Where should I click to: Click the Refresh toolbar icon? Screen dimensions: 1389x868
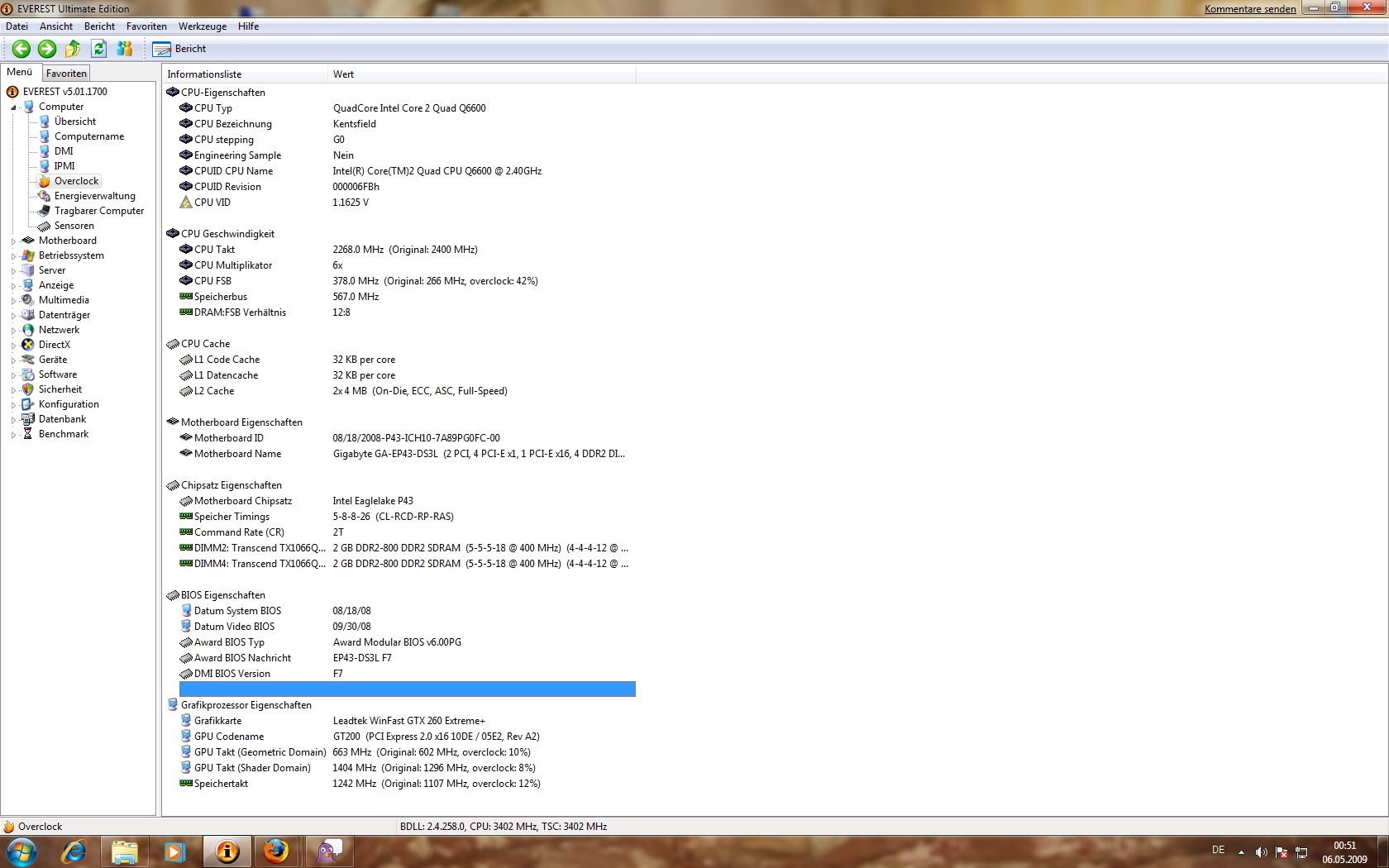tap(99, 49)
